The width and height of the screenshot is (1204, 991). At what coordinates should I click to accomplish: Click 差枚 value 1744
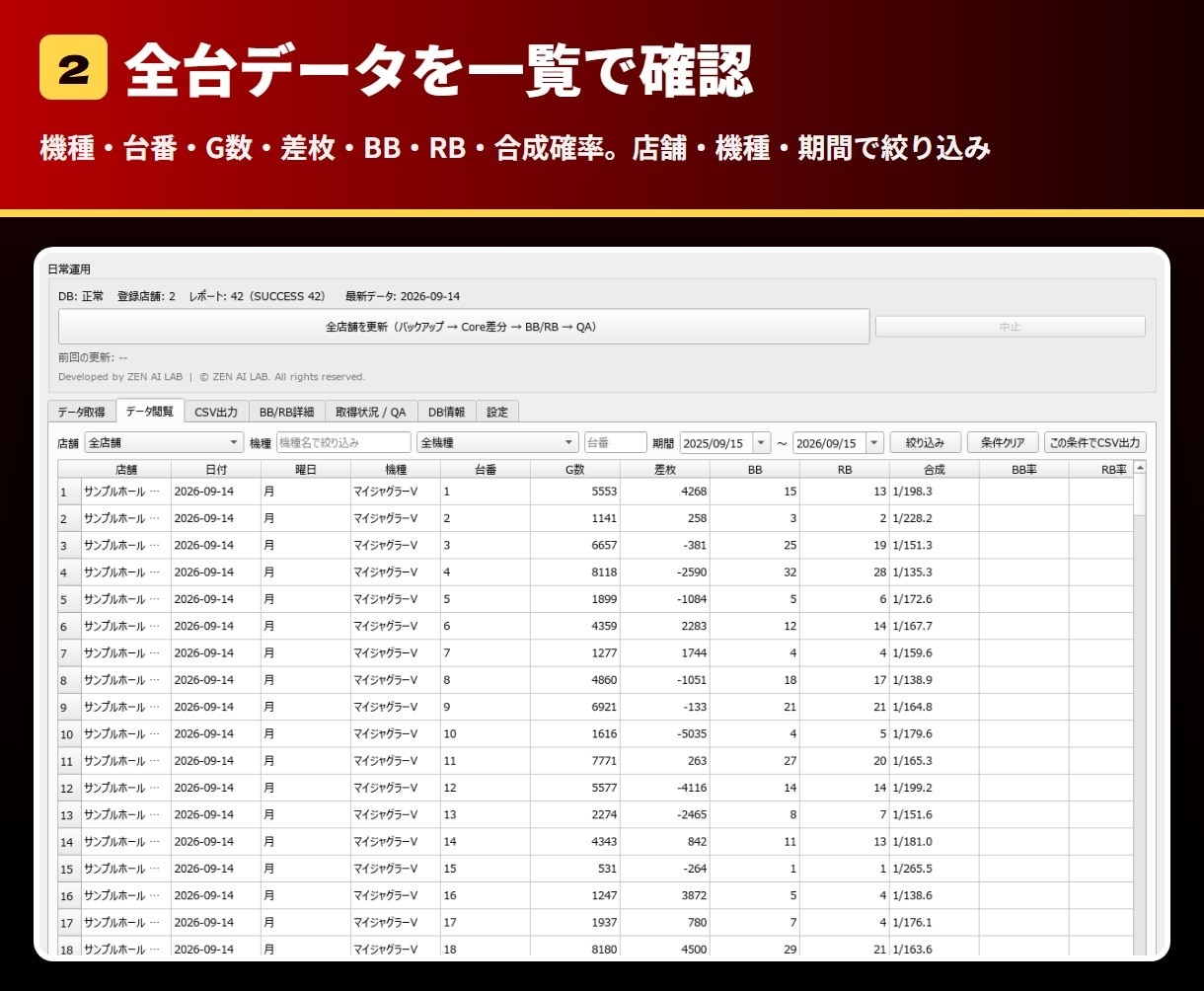tap(693, 653)
